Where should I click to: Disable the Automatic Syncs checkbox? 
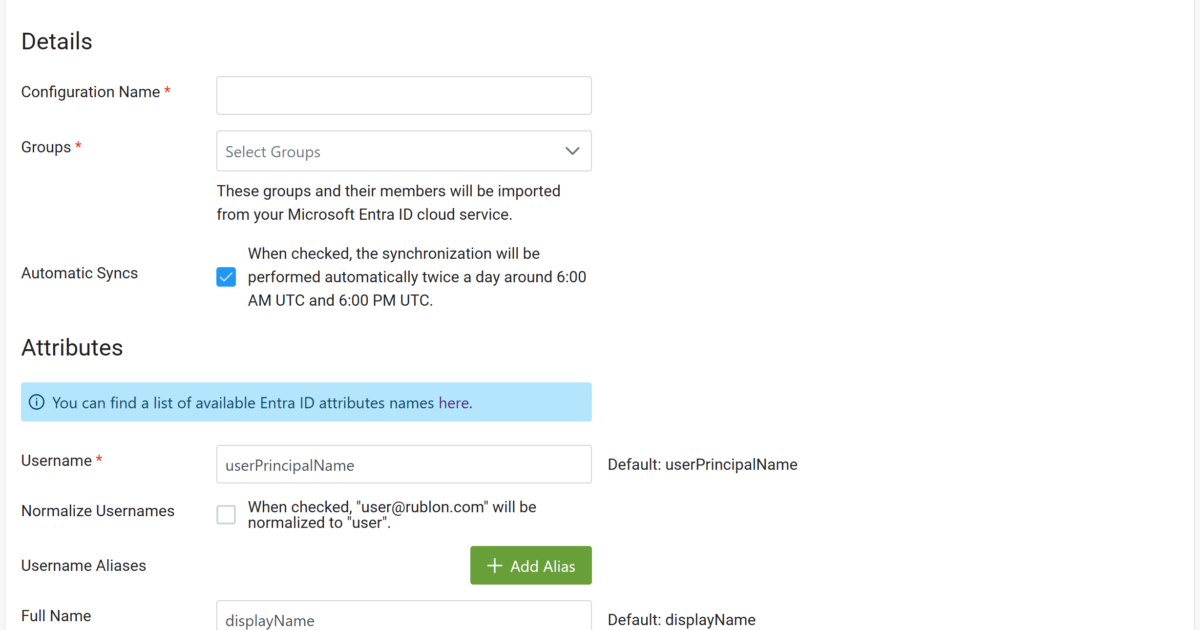click(x=226, y=277)
